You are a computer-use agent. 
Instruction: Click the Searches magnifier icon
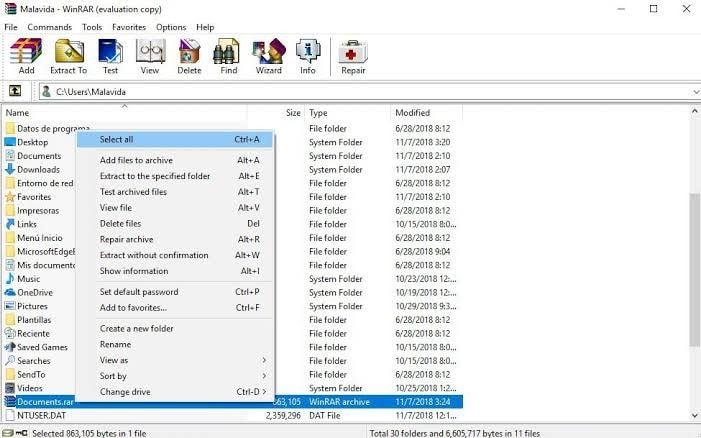[10, 361]
